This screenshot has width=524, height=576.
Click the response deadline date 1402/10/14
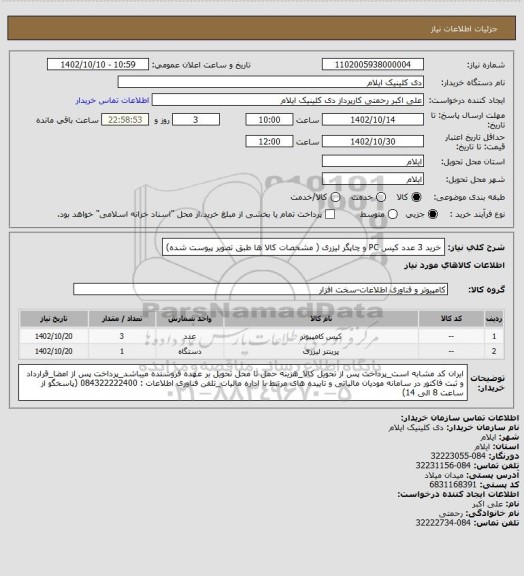pos(373,120)
